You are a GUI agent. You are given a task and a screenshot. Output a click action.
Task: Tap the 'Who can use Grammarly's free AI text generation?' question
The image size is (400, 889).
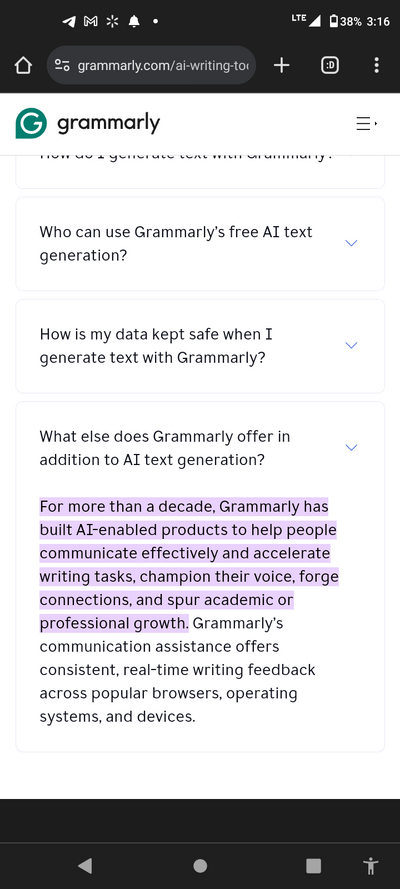pos(176,244)
